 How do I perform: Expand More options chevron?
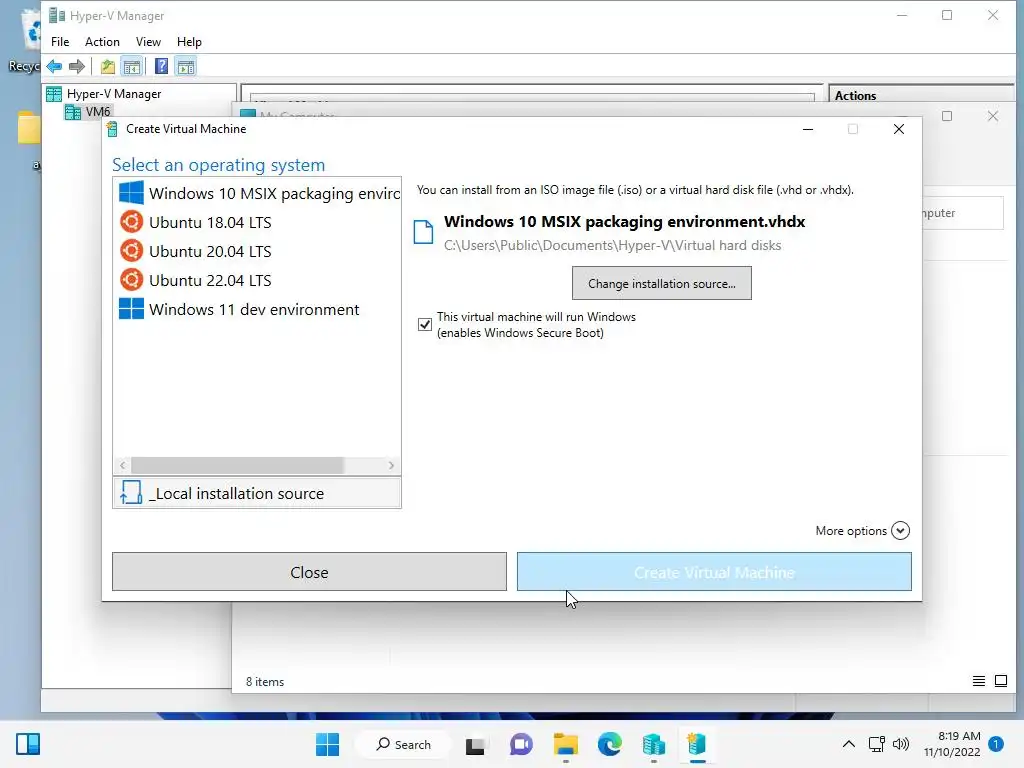tap(900, 530)
